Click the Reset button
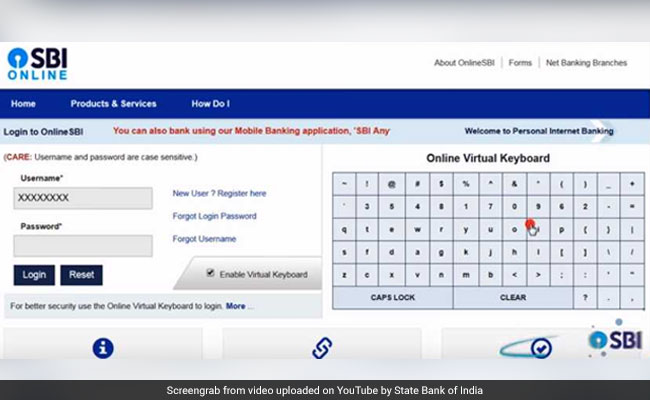Image resolution: width=650 pixels, height=400 pixels. (x=81, y=275)
